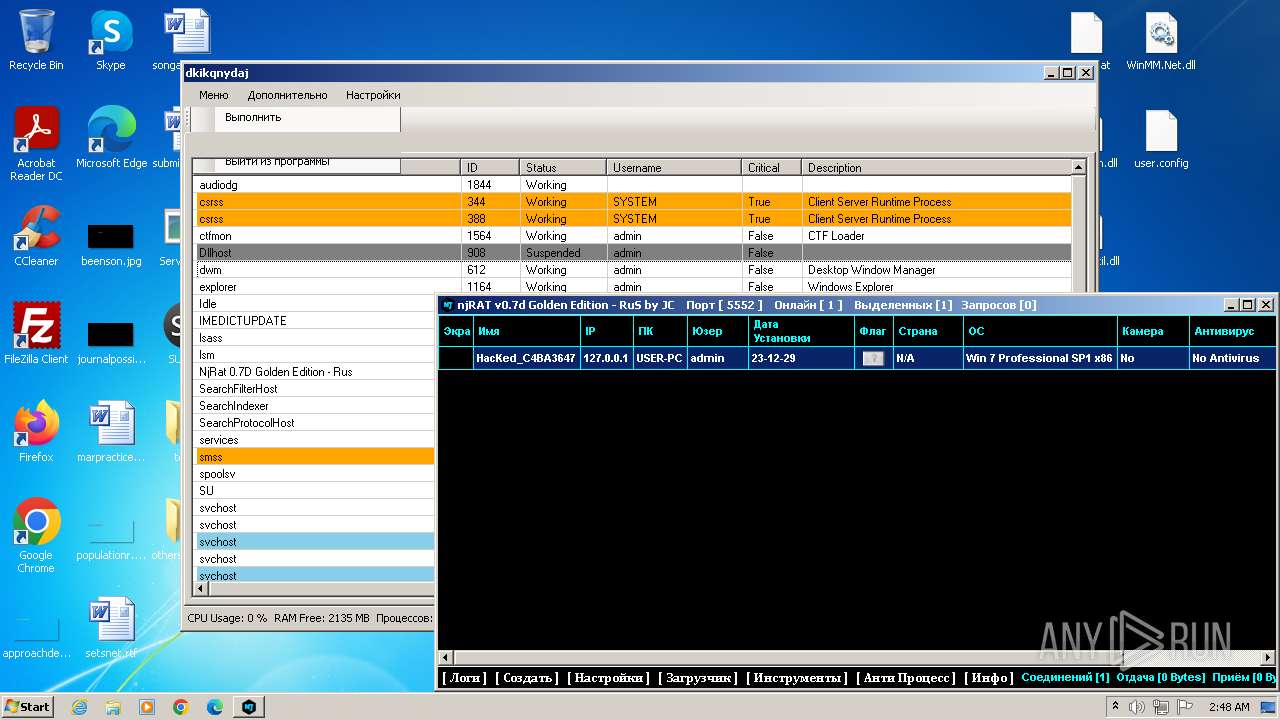Select audiodg process row
1280x720 pixels.
tap(632, 185)
